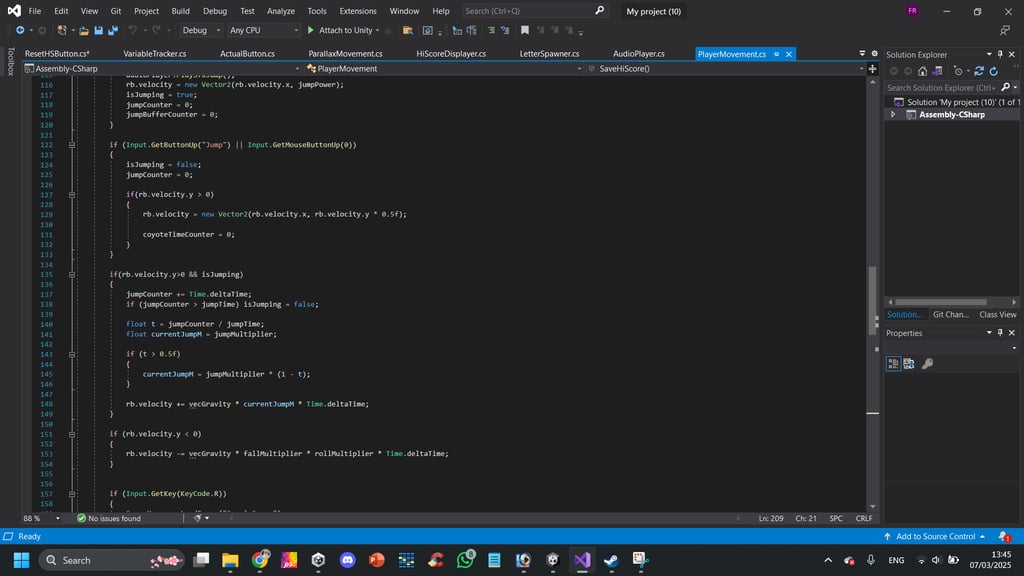Click the split editor window icon
Screen dimensions: 1024x576
pos(872,69)
